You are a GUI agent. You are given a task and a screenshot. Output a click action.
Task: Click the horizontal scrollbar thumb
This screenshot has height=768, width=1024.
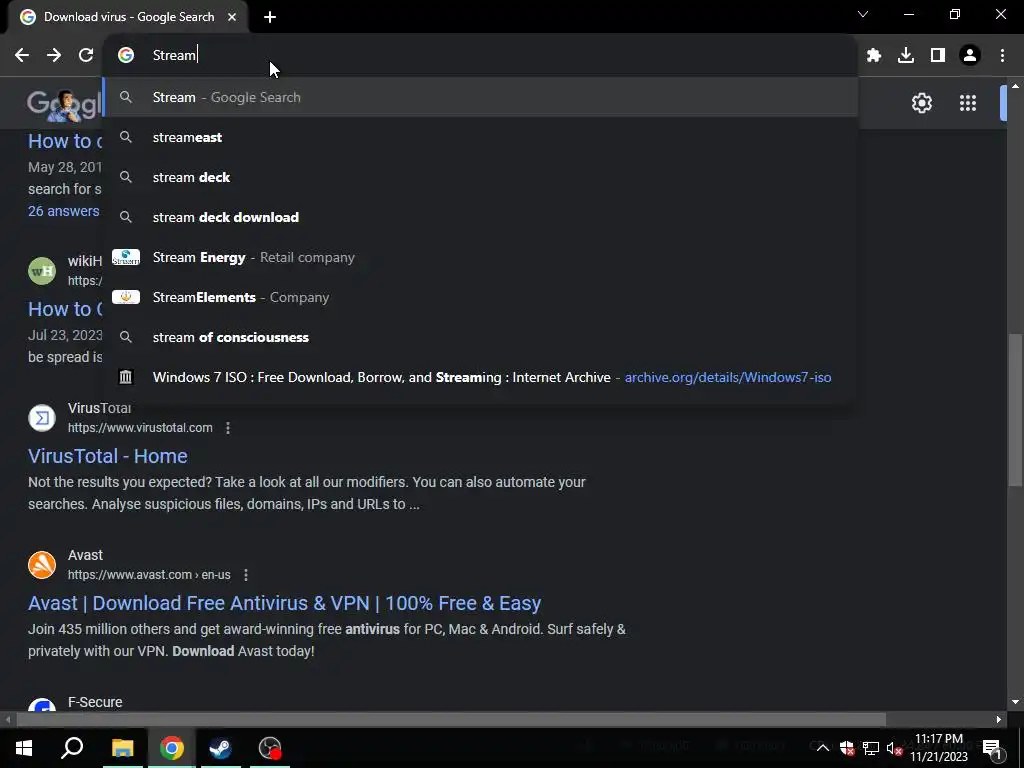tap(451, 720)
